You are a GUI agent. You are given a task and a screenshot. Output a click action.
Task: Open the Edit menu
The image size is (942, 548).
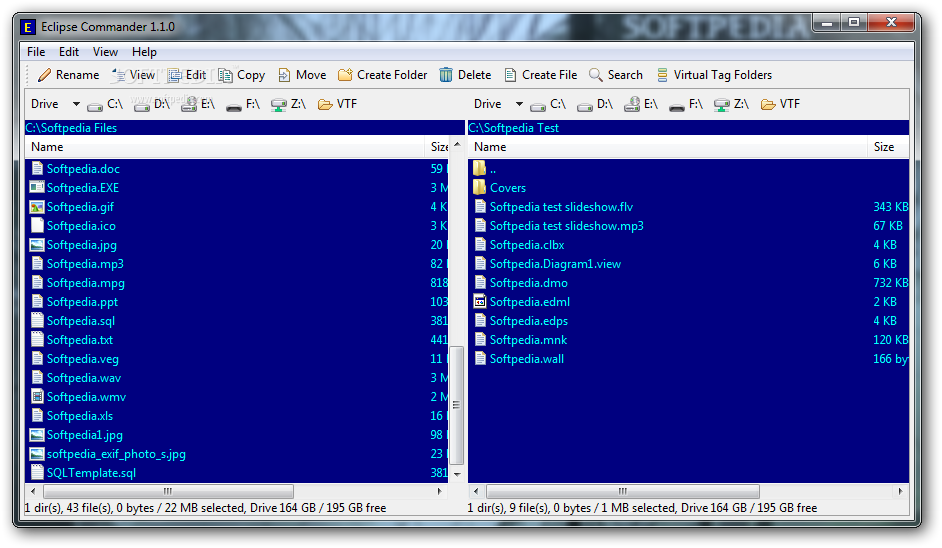click(68, 52)
